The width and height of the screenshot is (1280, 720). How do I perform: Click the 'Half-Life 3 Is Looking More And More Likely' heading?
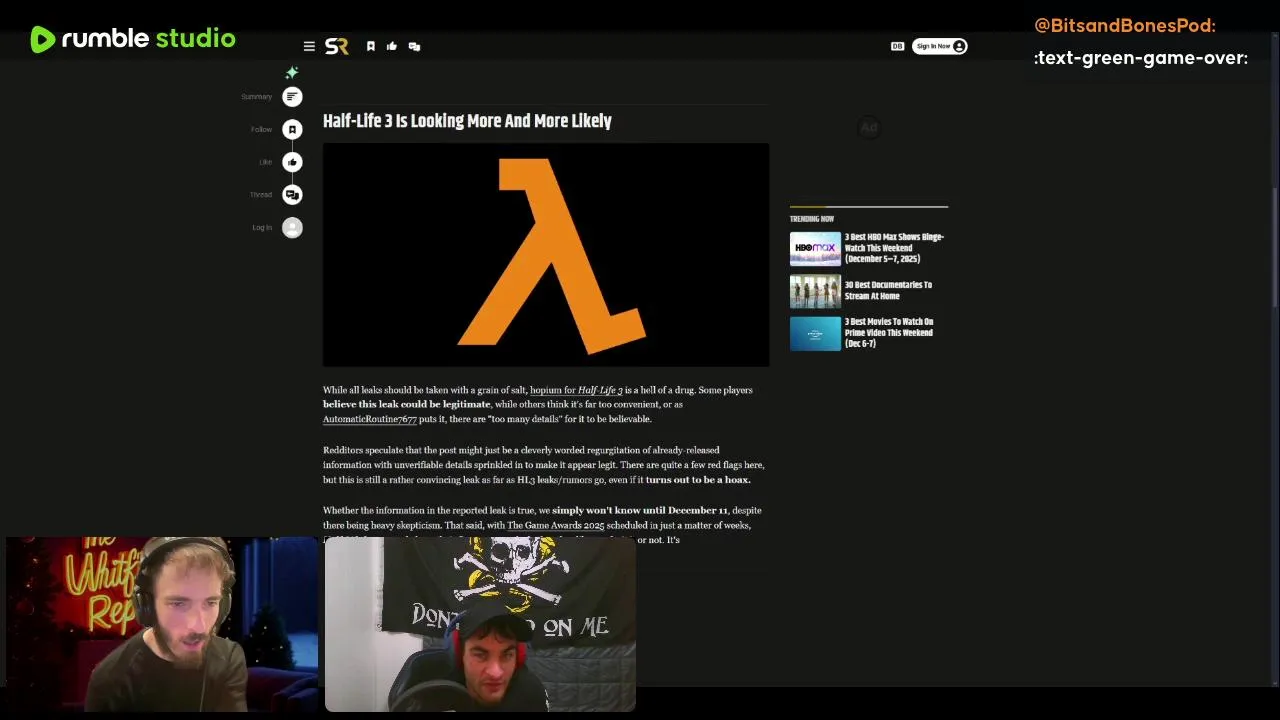click(x=467, y=121)
